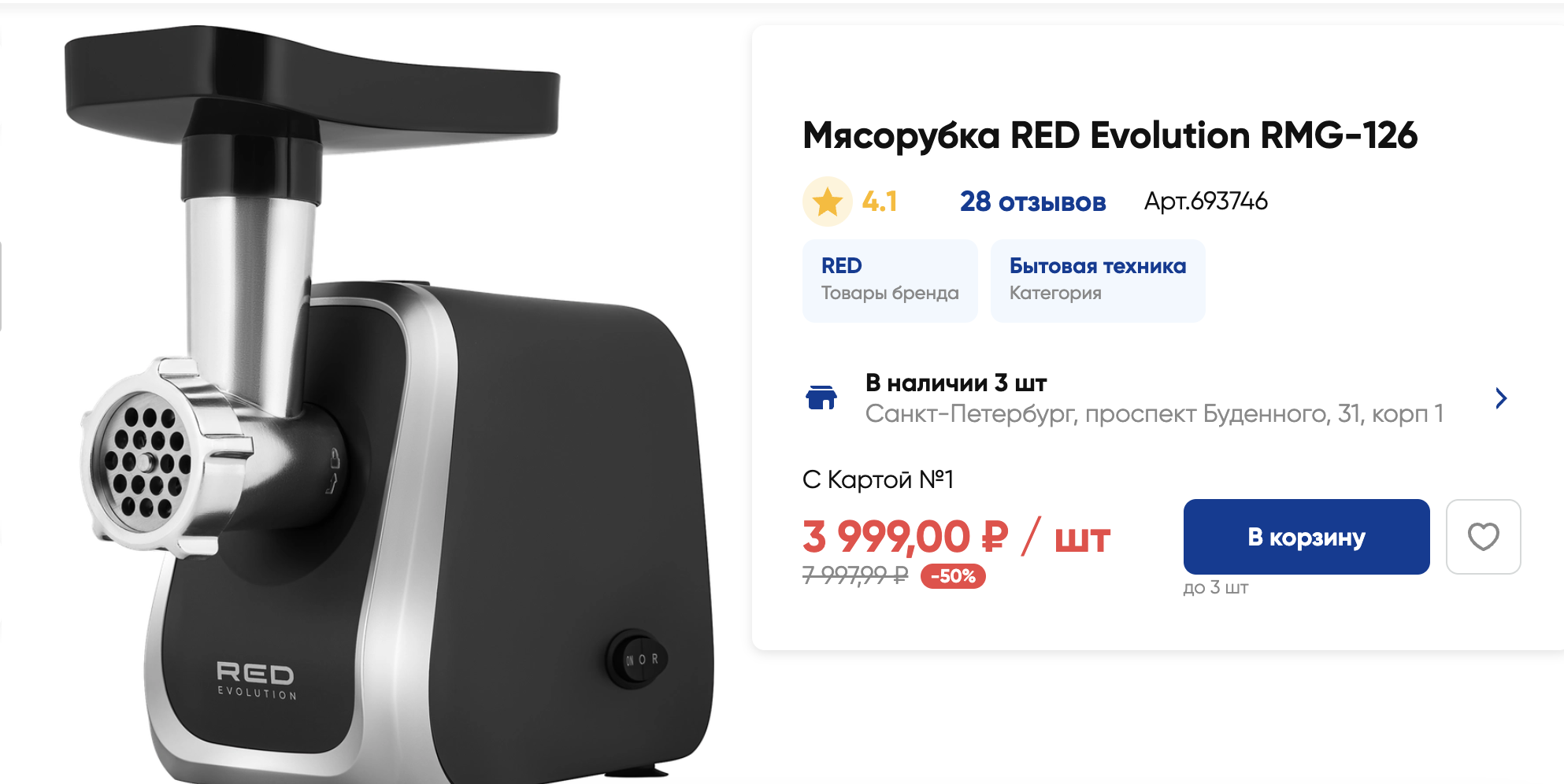This screenshot has width=1564, height=784.
Task: Click the yellow star rating icon
Action: (x=827, y=202)
